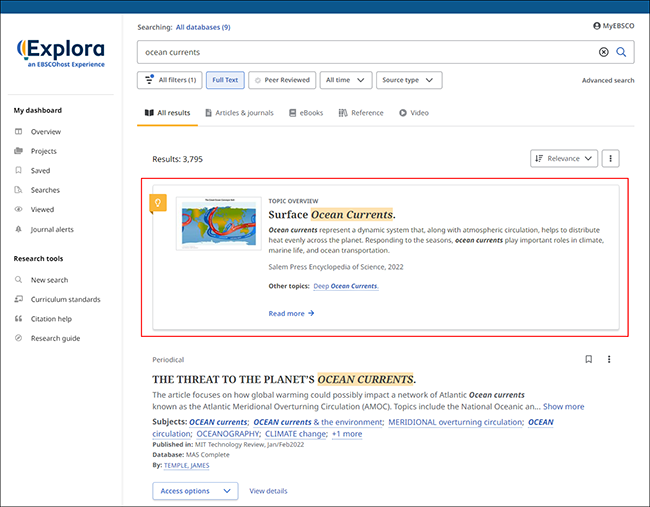Viewport: 650px width, 507px height.
Task: Open Saved items
Action: pyautogui.click(x=40, y=171)
